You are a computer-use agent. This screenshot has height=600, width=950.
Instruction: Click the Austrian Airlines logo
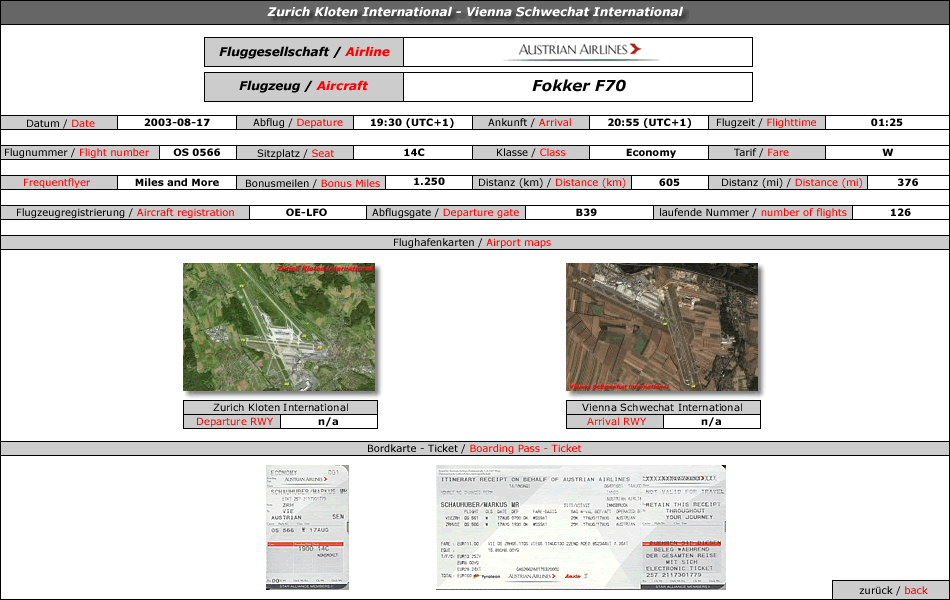click(579, 51)
